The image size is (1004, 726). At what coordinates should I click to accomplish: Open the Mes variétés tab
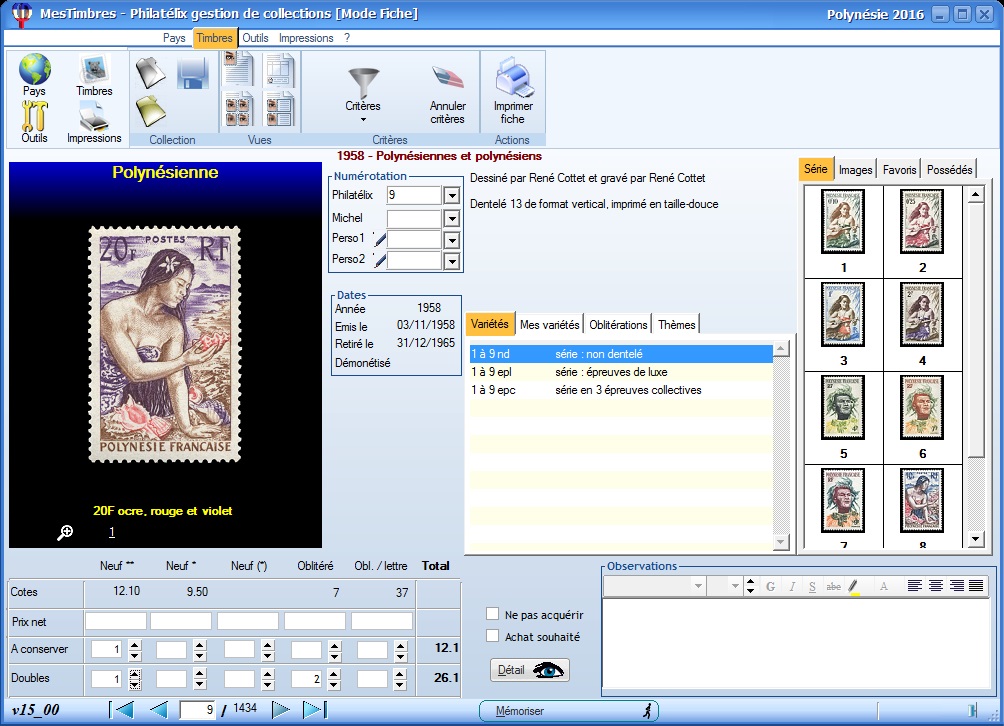tap(549, 325)
